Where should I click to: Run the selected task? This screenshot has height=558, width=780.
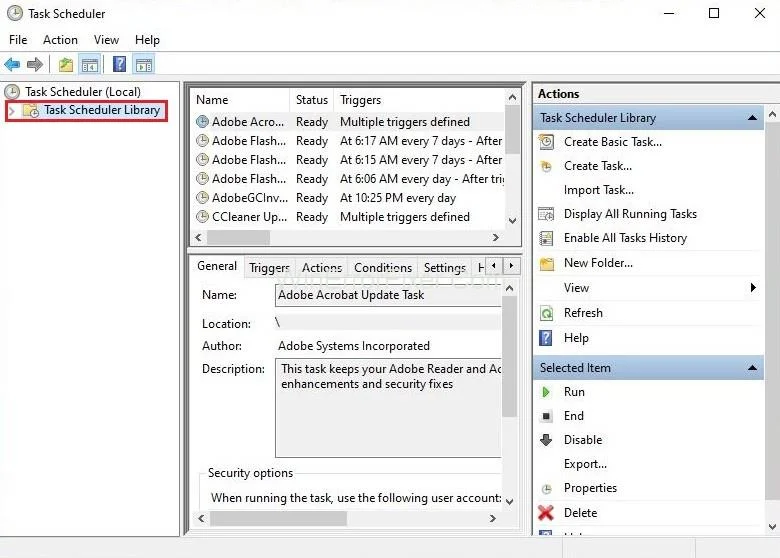click(x=574, y=392)
